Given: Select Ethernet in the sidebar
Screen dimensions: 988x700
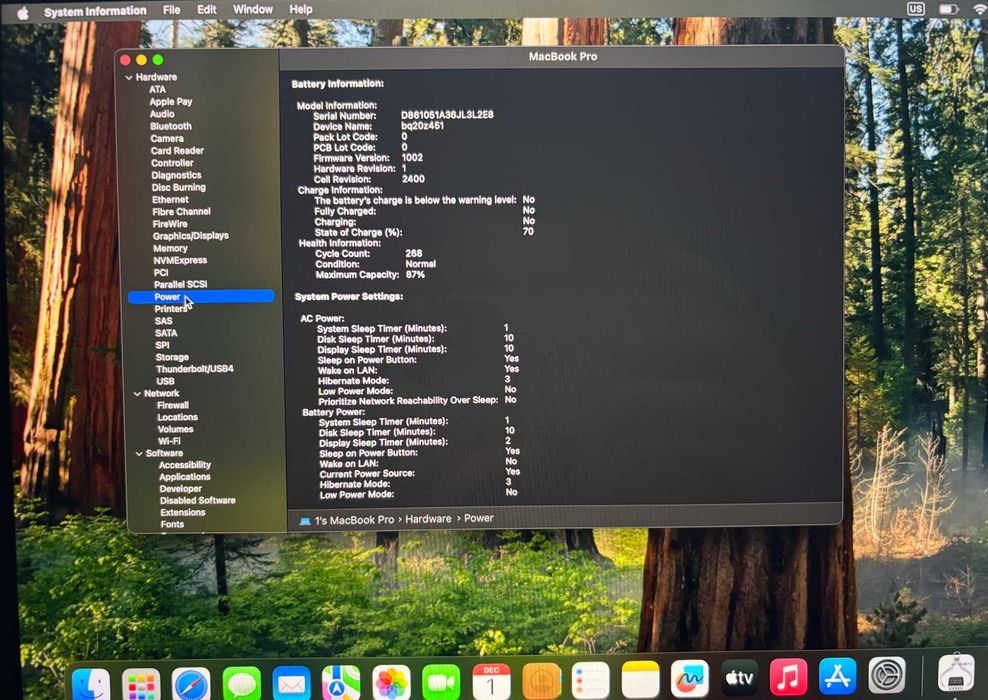Looking at the screenshot, I should (170, 199).
